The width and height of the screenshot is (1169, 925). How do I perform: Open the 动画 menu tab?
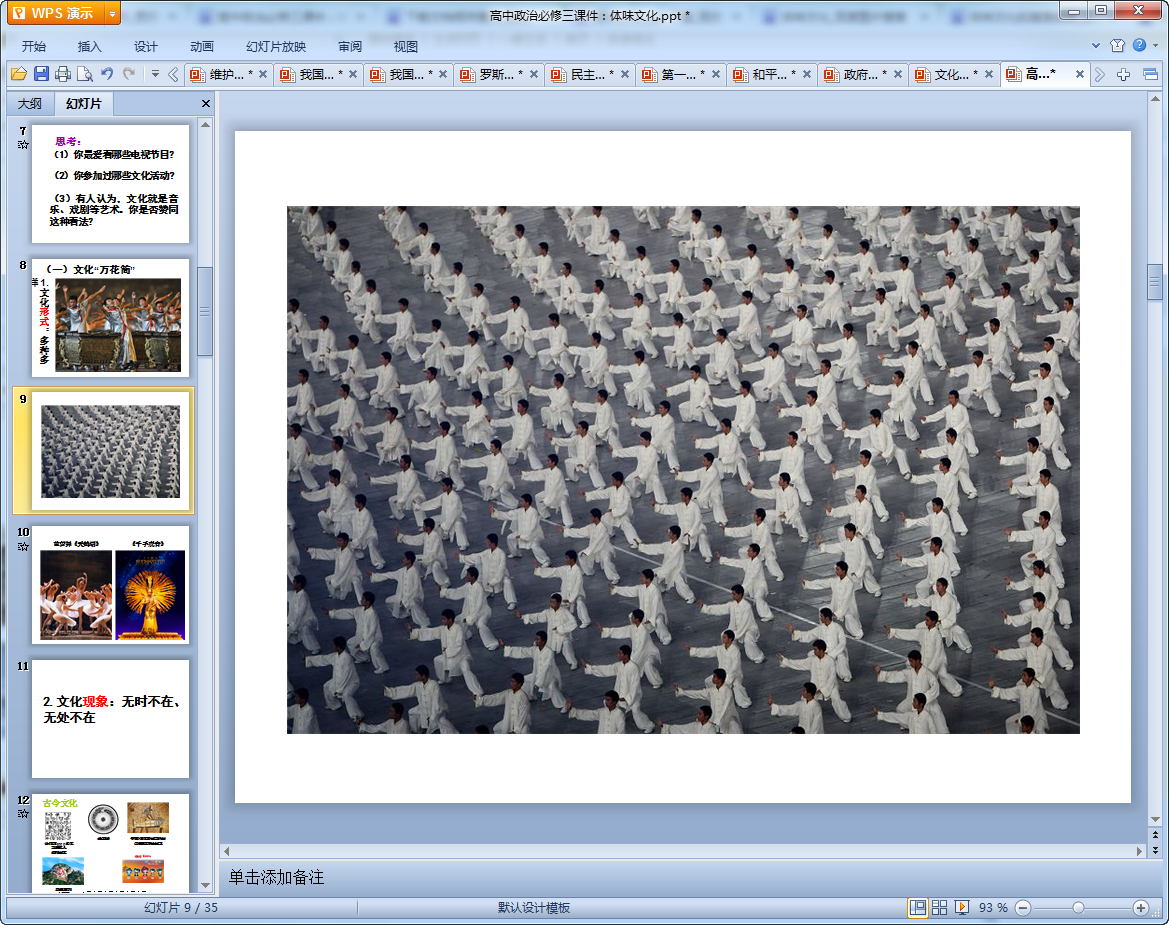coord(201,46)
